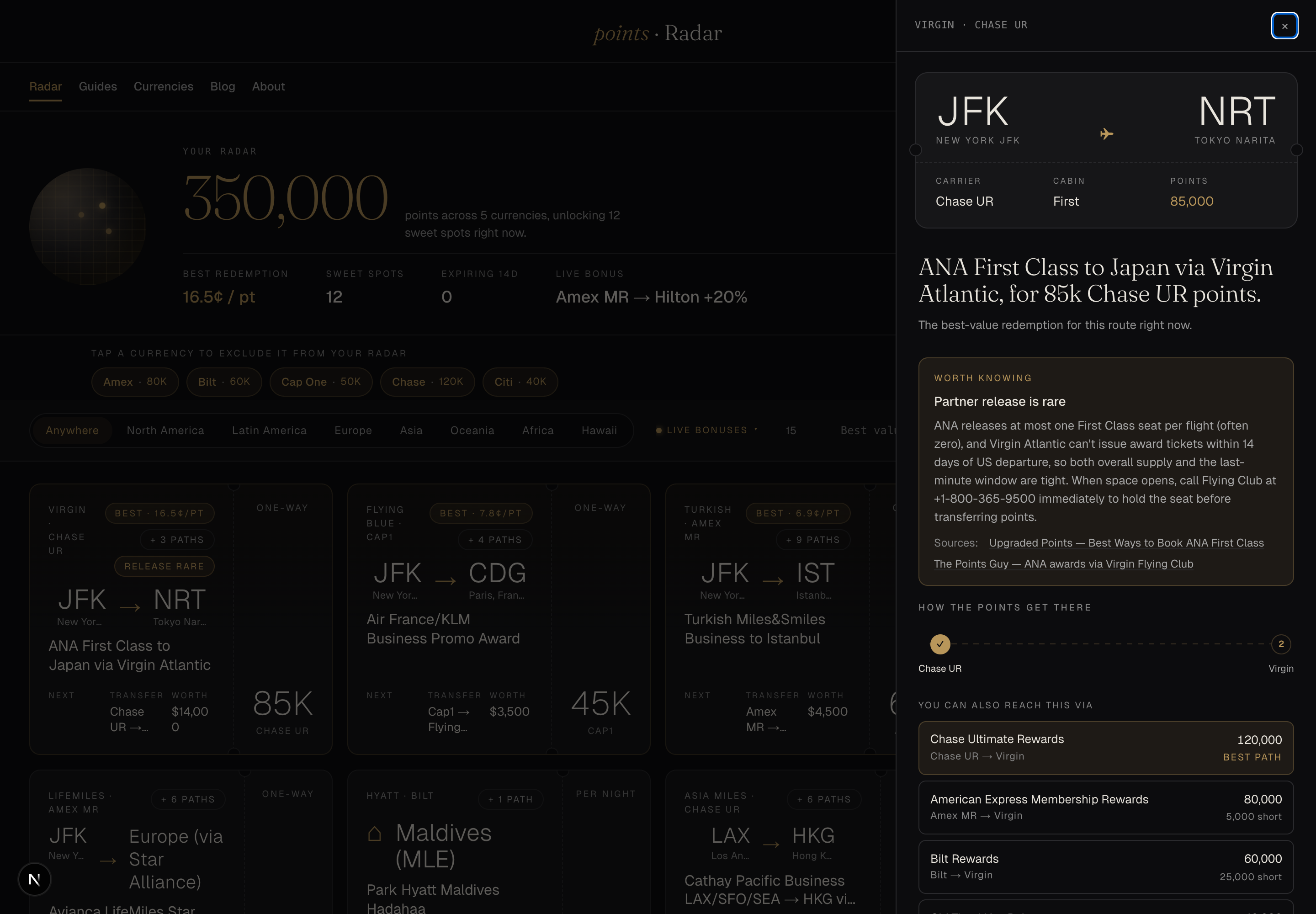This screenshot has height=914, width=1316.
Task: Select the Bilt Rewards transfer path
Action: coord(1106,866)
